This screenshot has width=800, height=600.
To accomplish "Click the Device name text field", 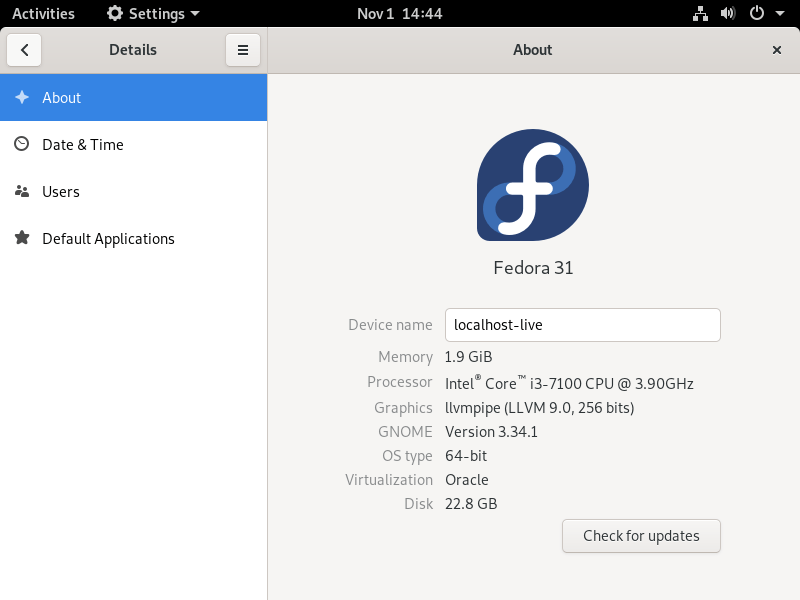I will pyautogui.click(x=583, y=325).
